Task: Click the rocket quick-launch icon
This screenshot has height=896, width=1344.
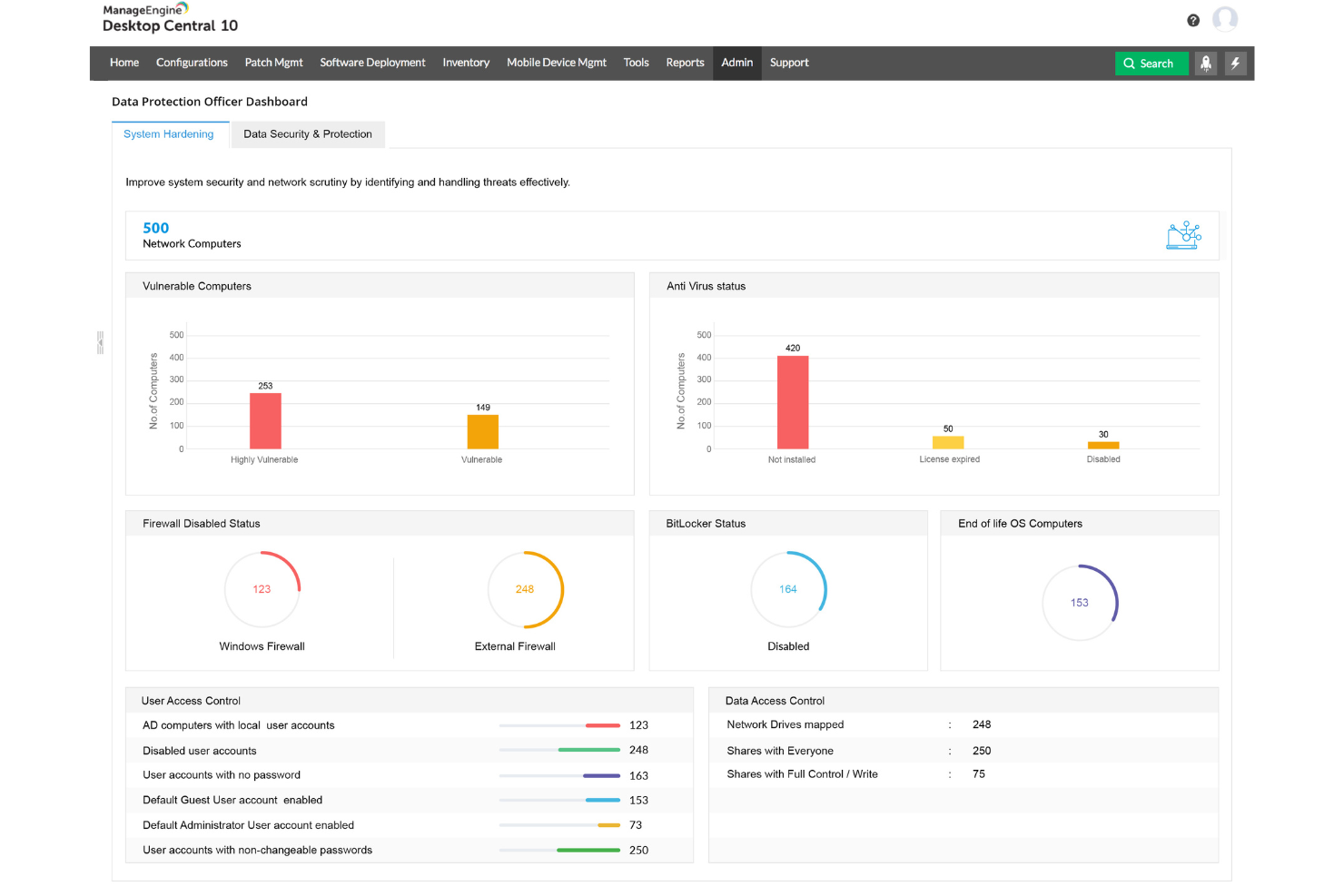Action: tap(1206, 64)
